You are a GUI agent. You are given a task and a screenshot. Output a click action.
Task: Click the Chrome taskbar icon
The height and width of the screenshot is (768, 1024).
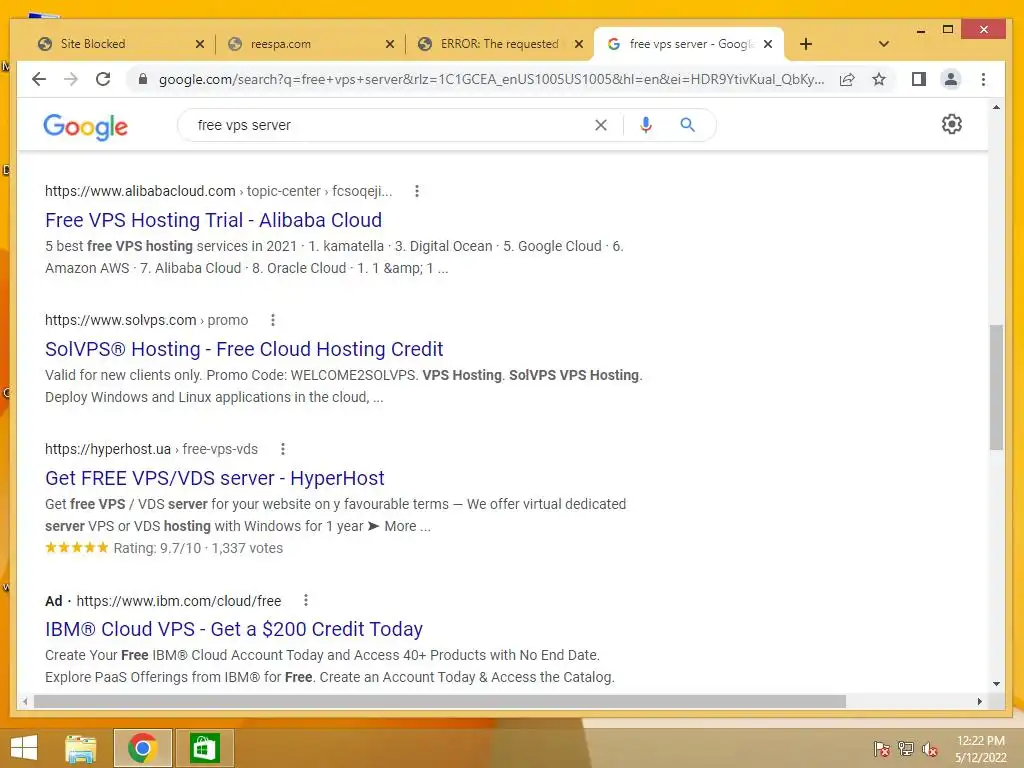click(x=142, y=748)
